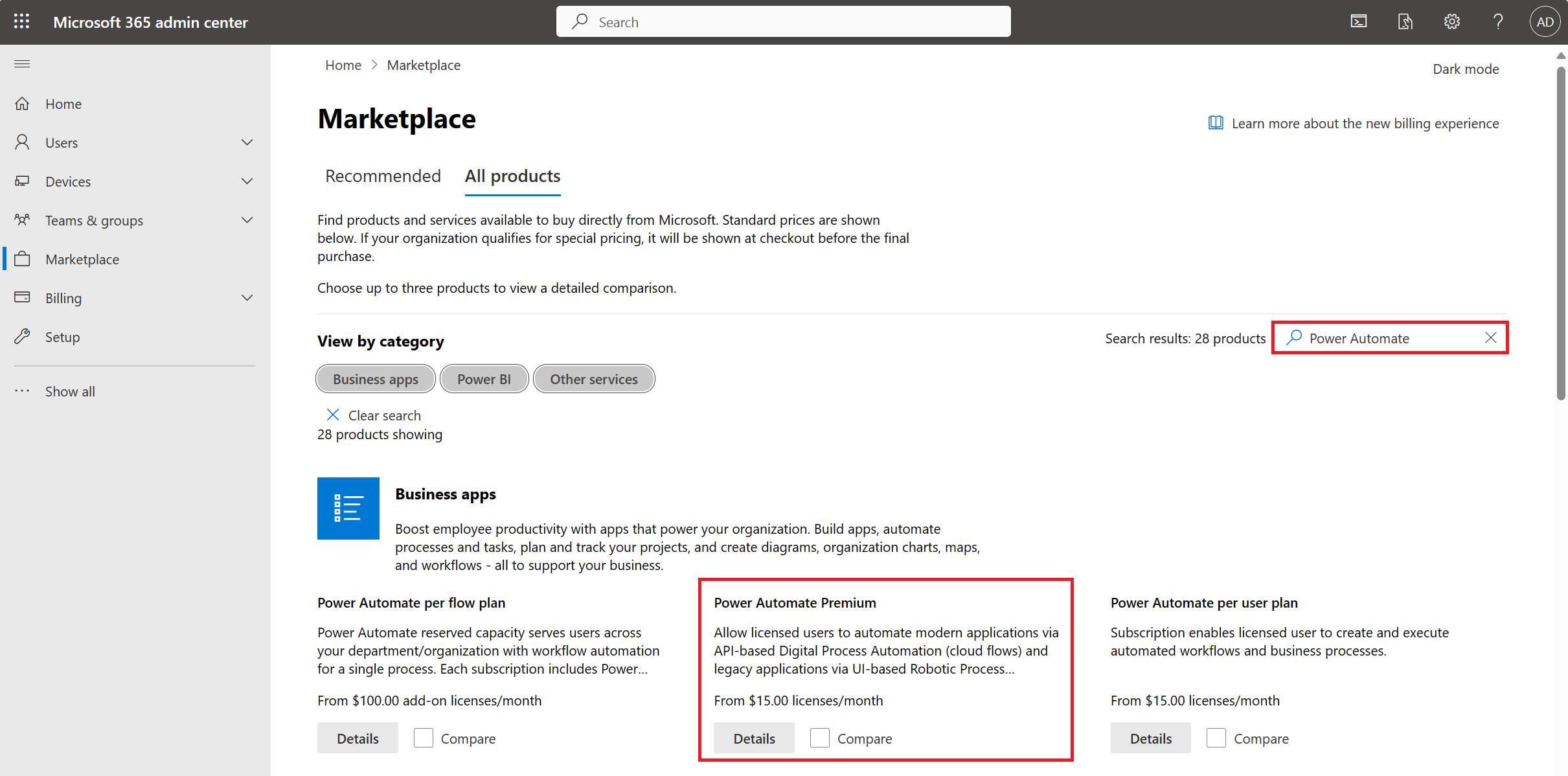Click Details for Power Automate Premium
Viewport: 1568px width, 776px height.
tap(754, 738)
